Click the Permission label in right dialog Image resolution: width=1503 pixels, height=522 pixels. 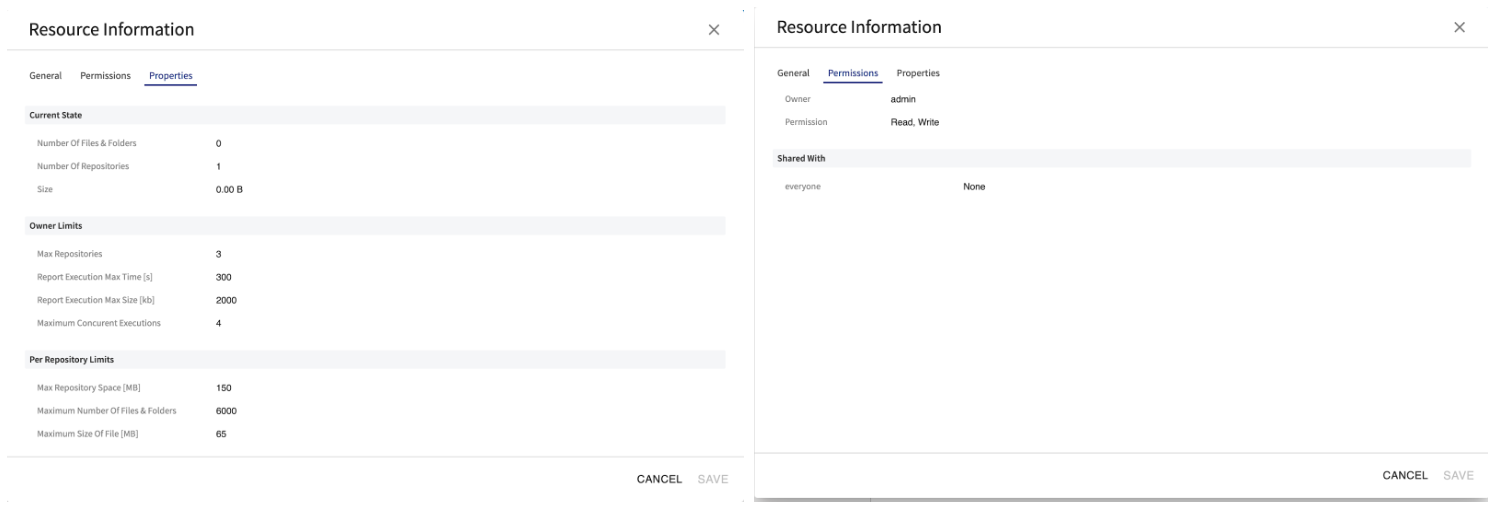click(806, 122)
